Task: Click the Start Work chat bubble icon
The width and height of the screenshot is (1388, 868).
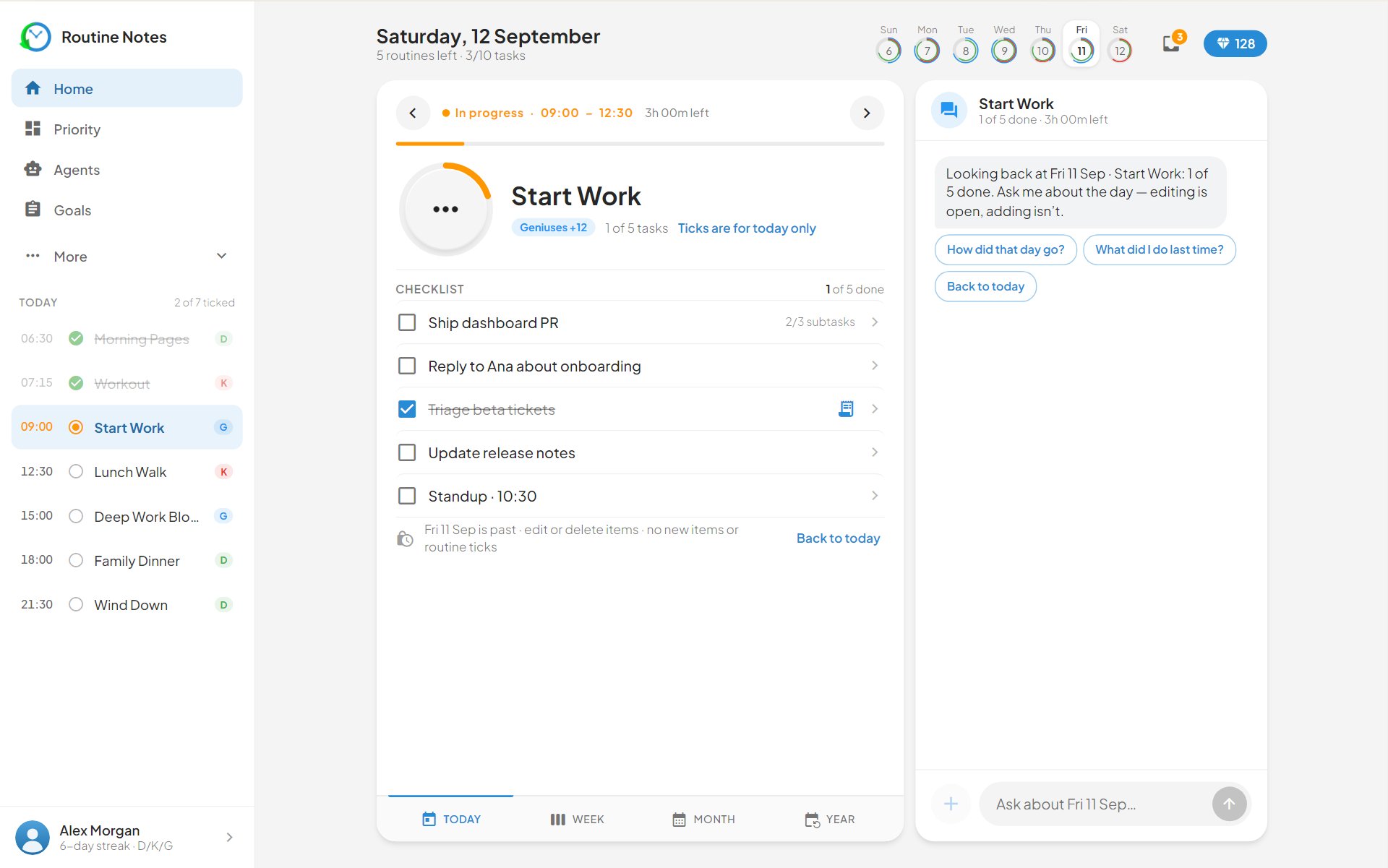Action: click(x=948, y=111)
